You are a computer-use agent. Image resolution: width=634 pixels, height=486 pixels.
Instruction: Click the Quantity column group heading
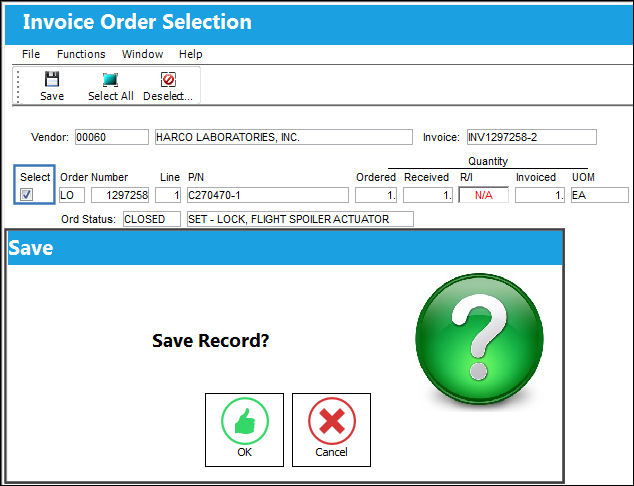pos(488,161)
